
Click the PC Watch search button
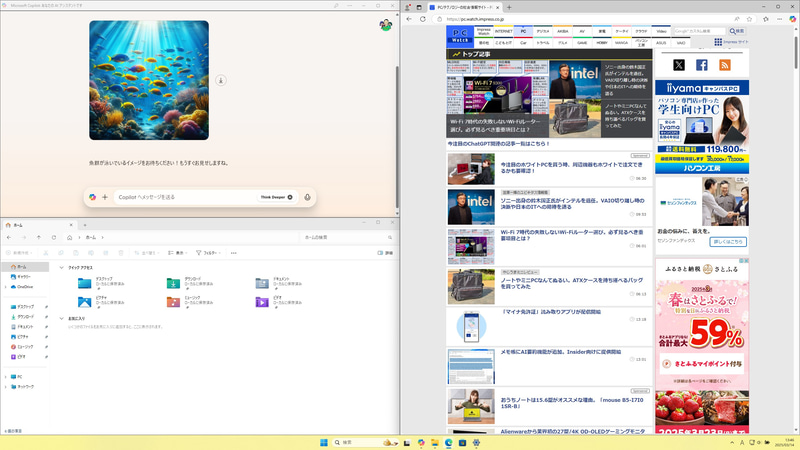tap(737, 31)
